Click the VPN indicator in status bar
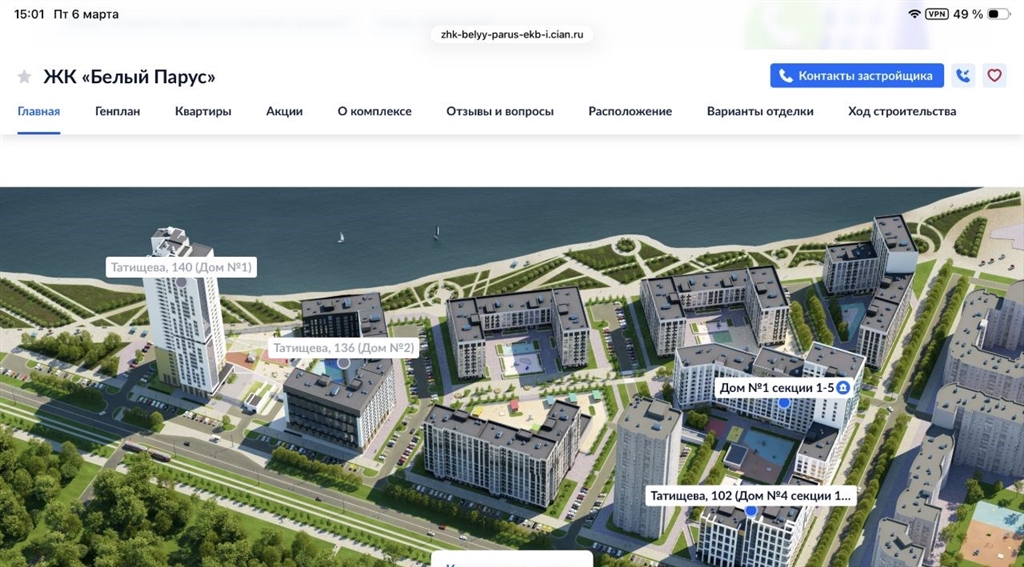Viewport: 1024px width, 567px height. pyautogui.click(x=936, y=14)
